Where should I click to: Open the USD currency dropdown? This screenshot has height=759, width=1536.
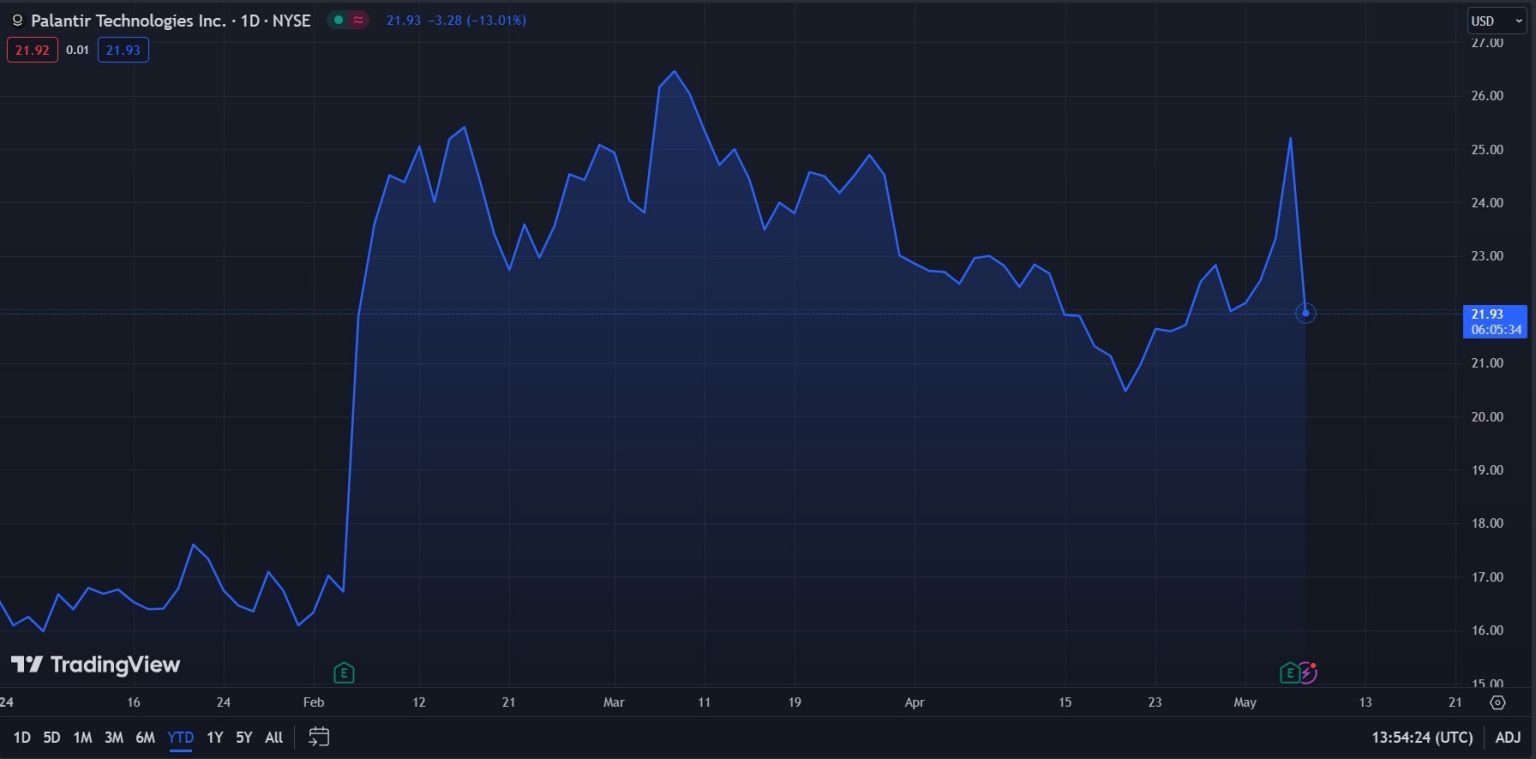(1497, 21)
